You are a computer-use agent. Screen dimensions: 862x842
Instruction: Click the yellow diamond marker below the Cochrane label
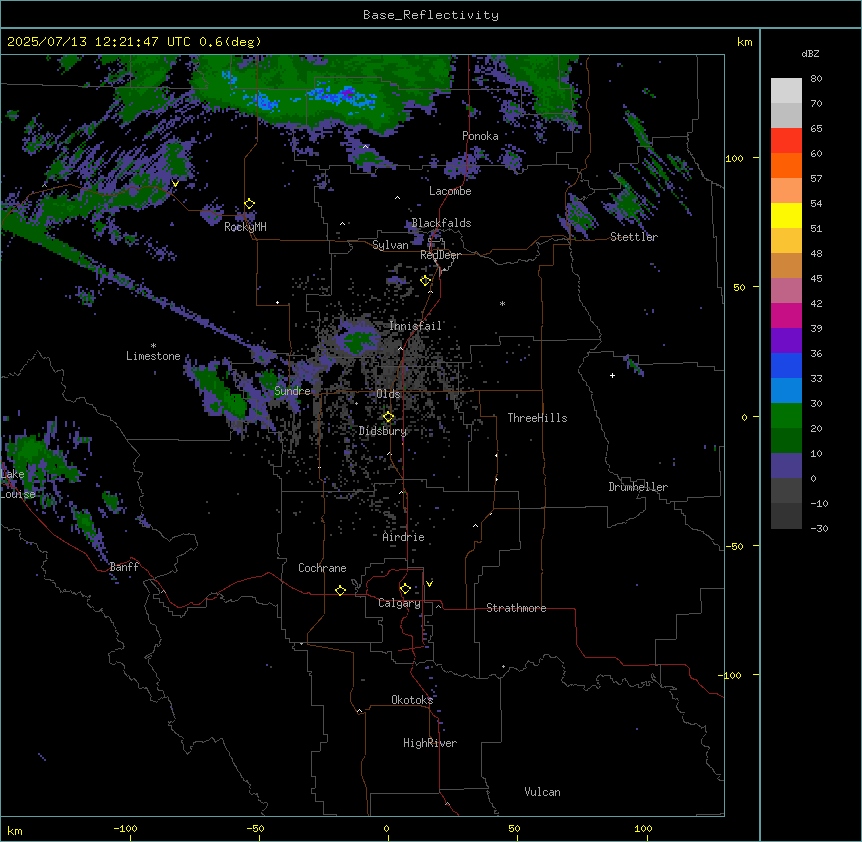(340, 590)
